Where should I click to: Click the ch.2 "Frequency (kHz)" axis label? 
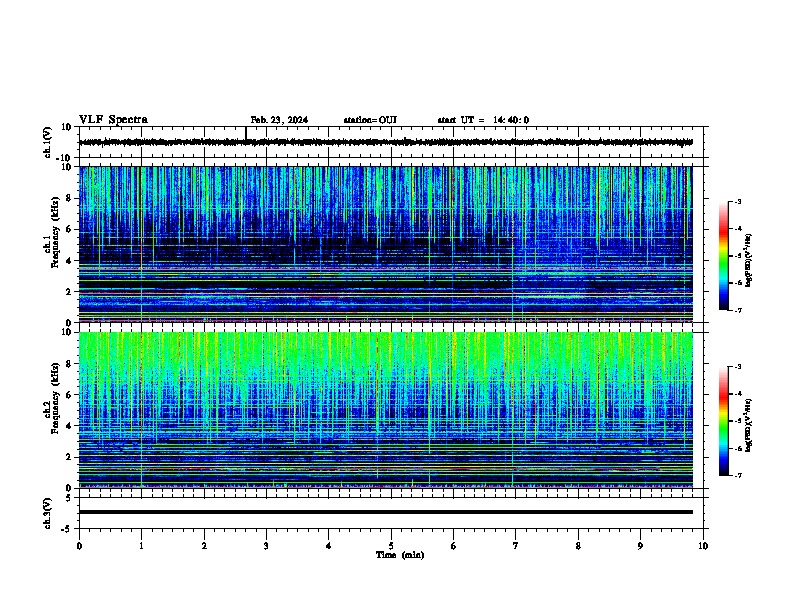click(x=54, y=398)
